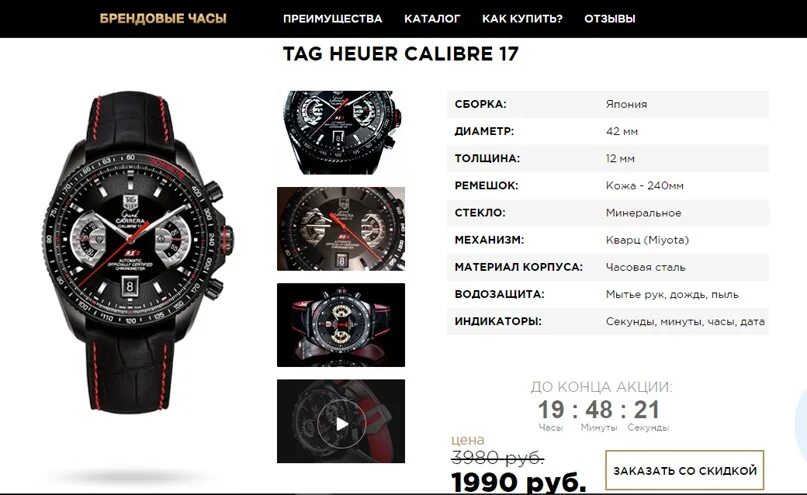Select second thumbnail with red-tinted dial

[341, 229]
